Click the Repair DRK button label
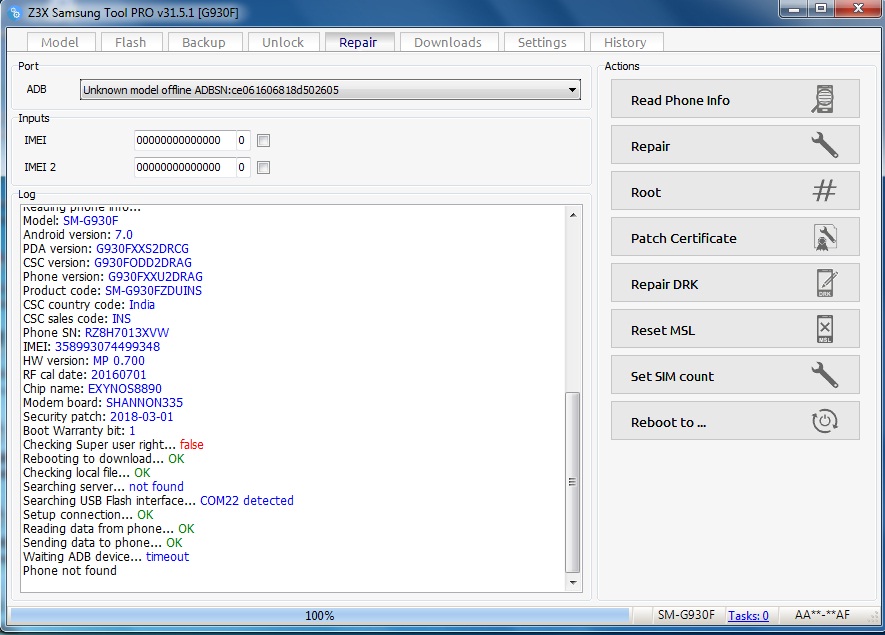Viewport: 885px width, 635px height. click(x=664, y=284)
